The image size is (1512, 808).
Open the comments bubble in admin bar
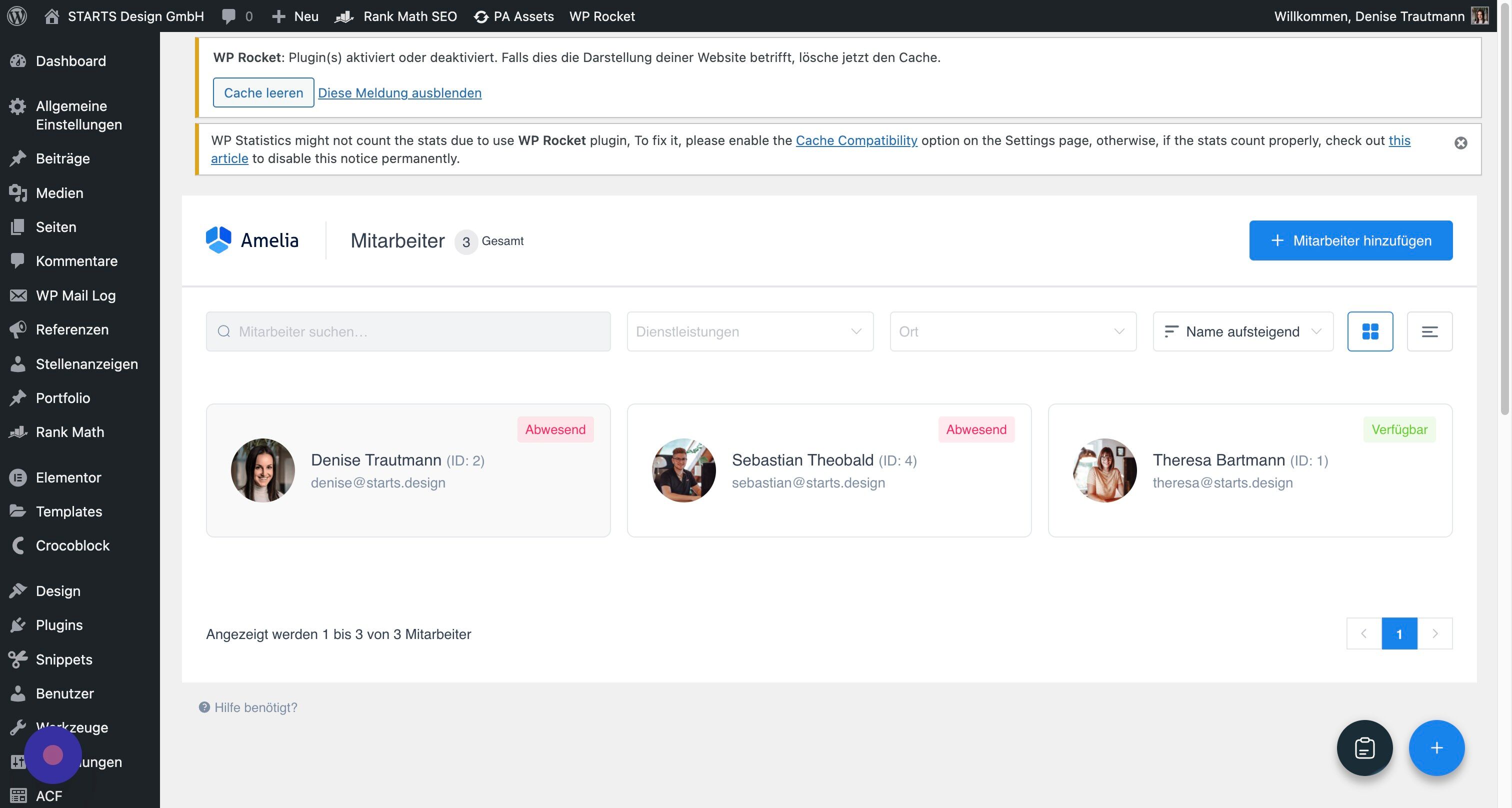click(x=228, y=16)
